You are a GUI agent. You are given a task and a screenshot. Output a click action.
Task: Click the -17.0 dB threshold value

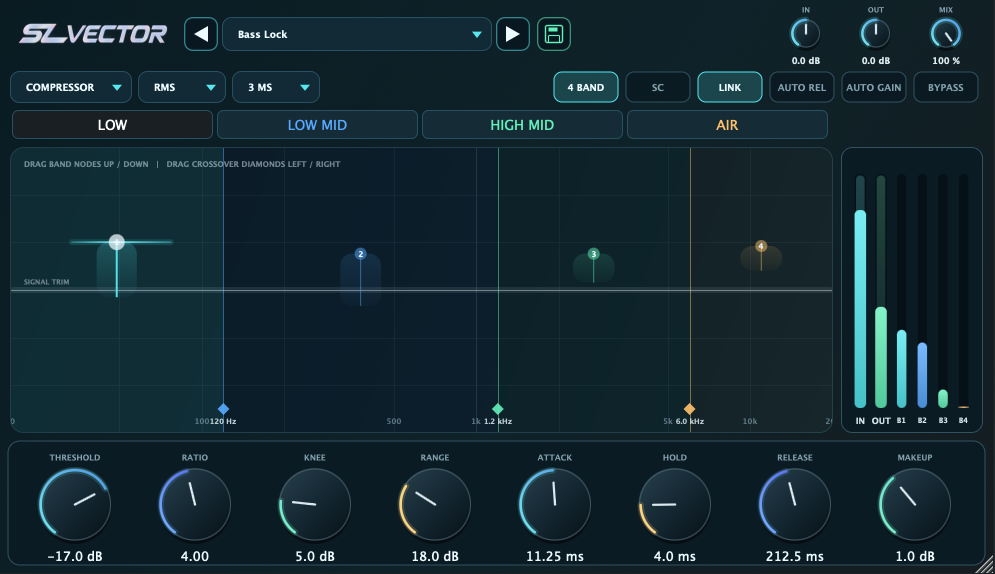click(x=75, y=556)
